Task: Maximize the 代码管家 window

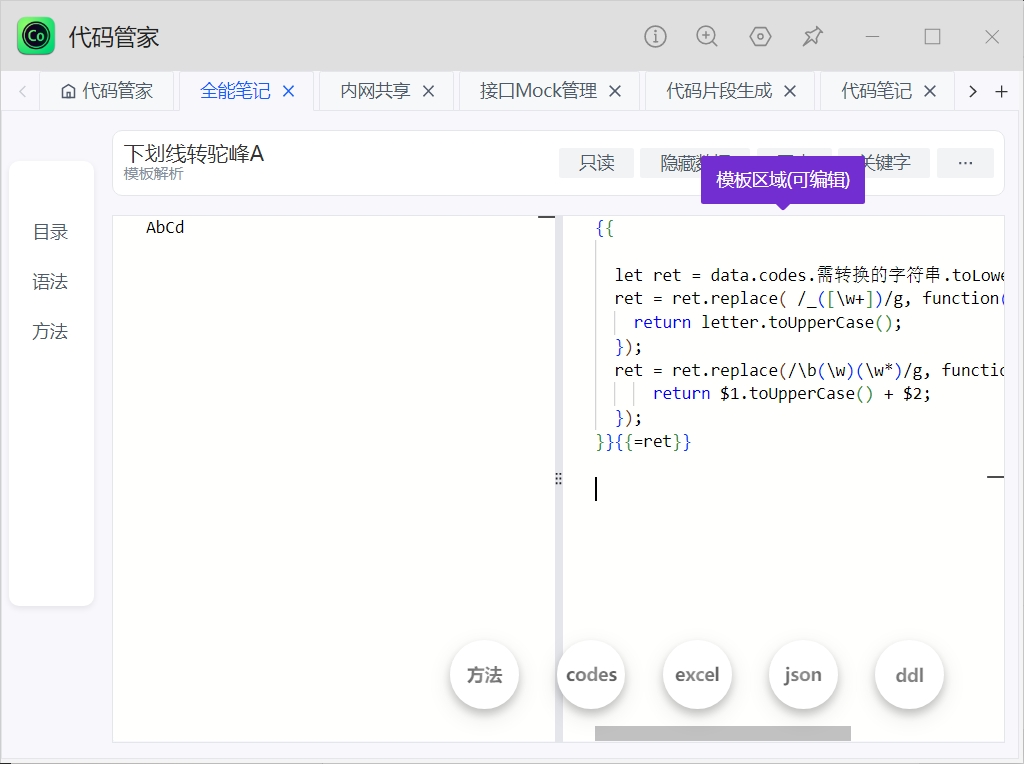Action: pyautogui.click(x=933, y=37)
